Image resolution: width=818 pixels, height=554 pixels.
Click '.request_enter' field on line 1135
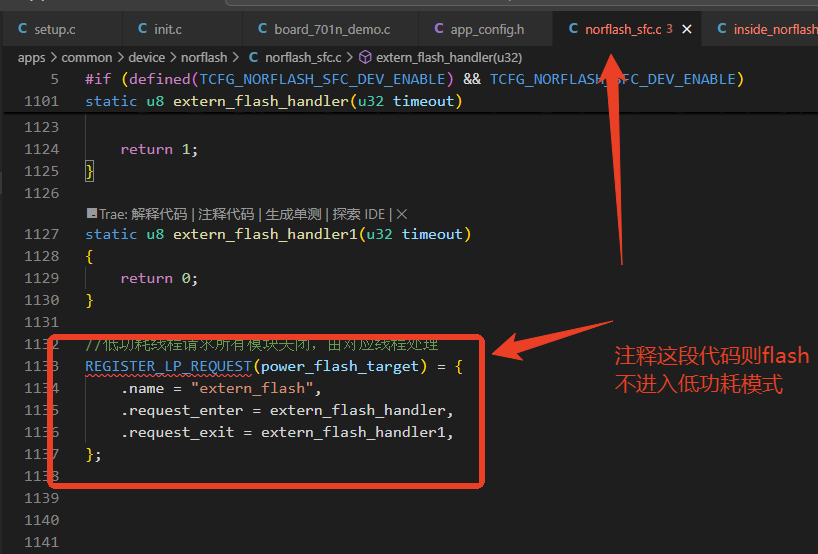click(x=182, y=411)
